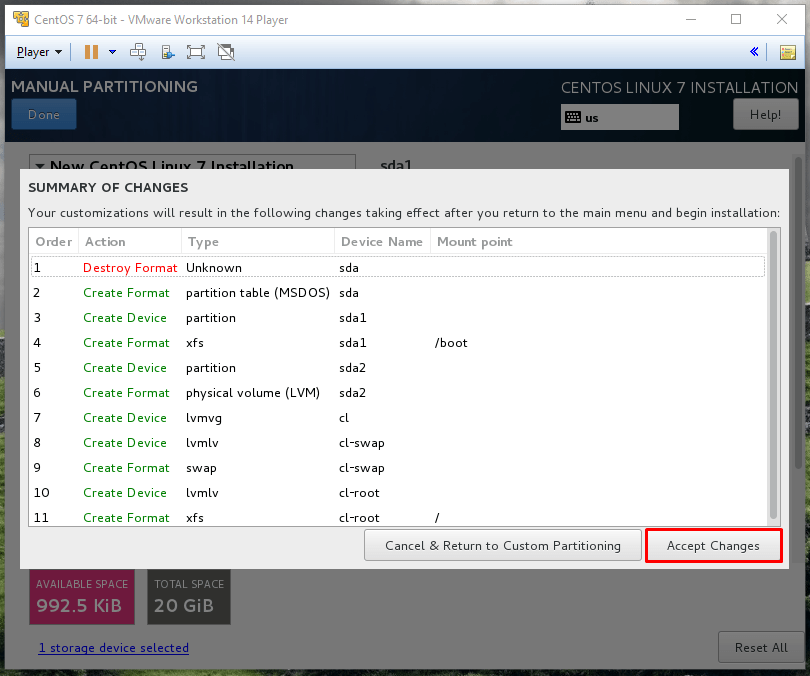Open the Player menu
The image size is (810, 676).
(39, 52)
